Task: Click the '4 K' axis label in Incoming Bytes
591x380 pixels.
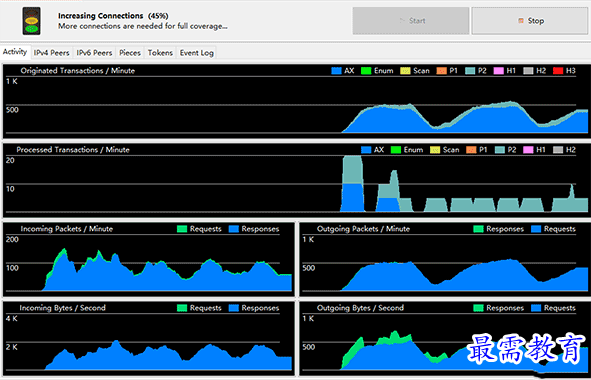Action: click(x=11, y=319)
